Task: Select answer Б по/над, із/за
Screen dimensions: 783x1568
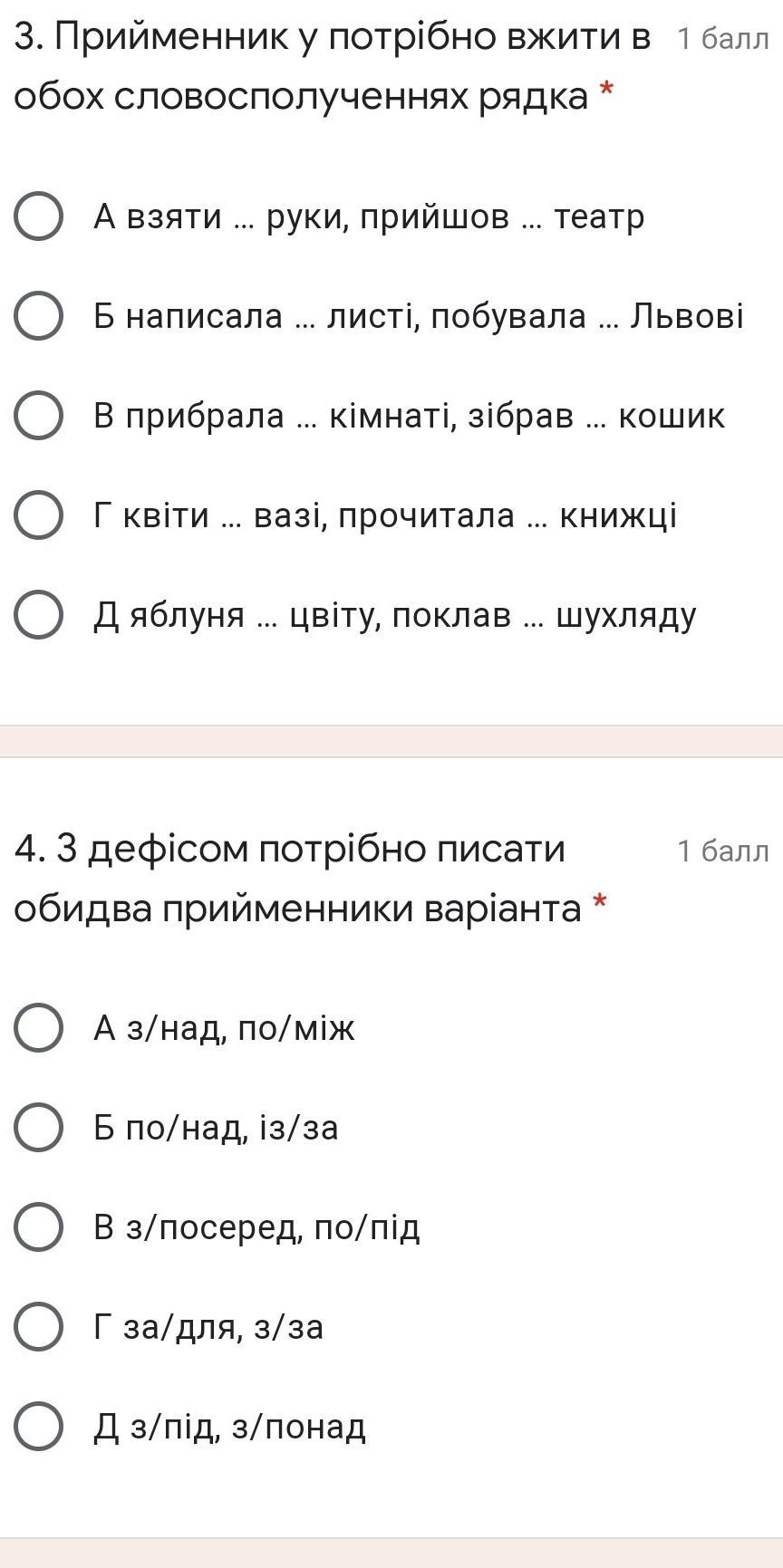Action: click(x=39, y=1128)
